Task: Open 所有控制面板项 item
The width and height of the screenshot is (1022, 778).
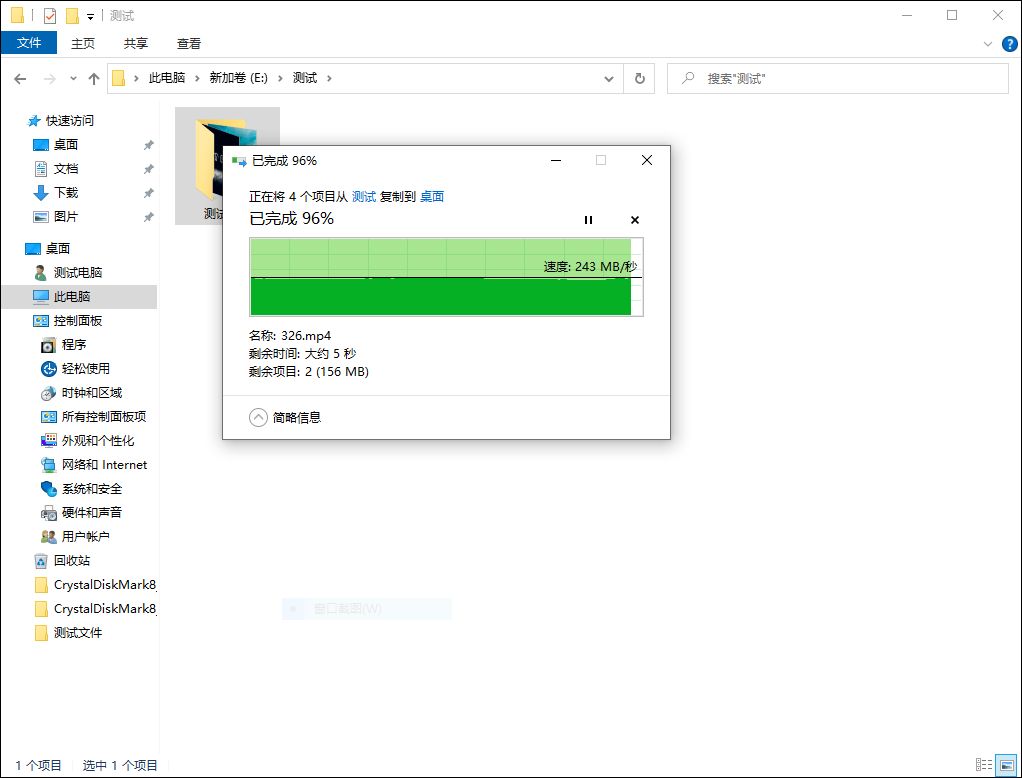Action: 104,416
